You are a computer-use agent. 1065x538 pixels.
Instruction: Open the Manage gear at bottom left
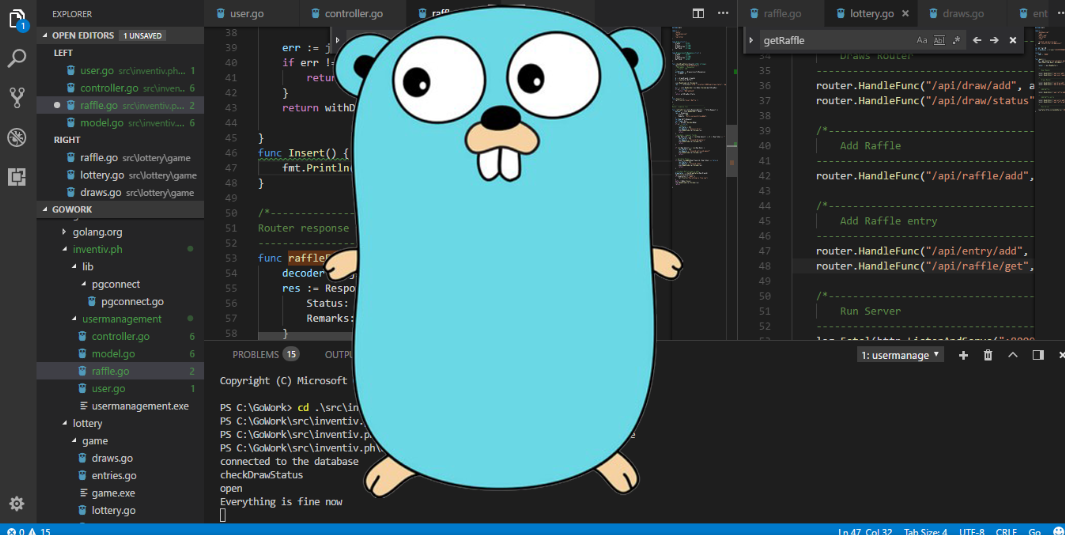pyautogui.click(x=17, y=503)
